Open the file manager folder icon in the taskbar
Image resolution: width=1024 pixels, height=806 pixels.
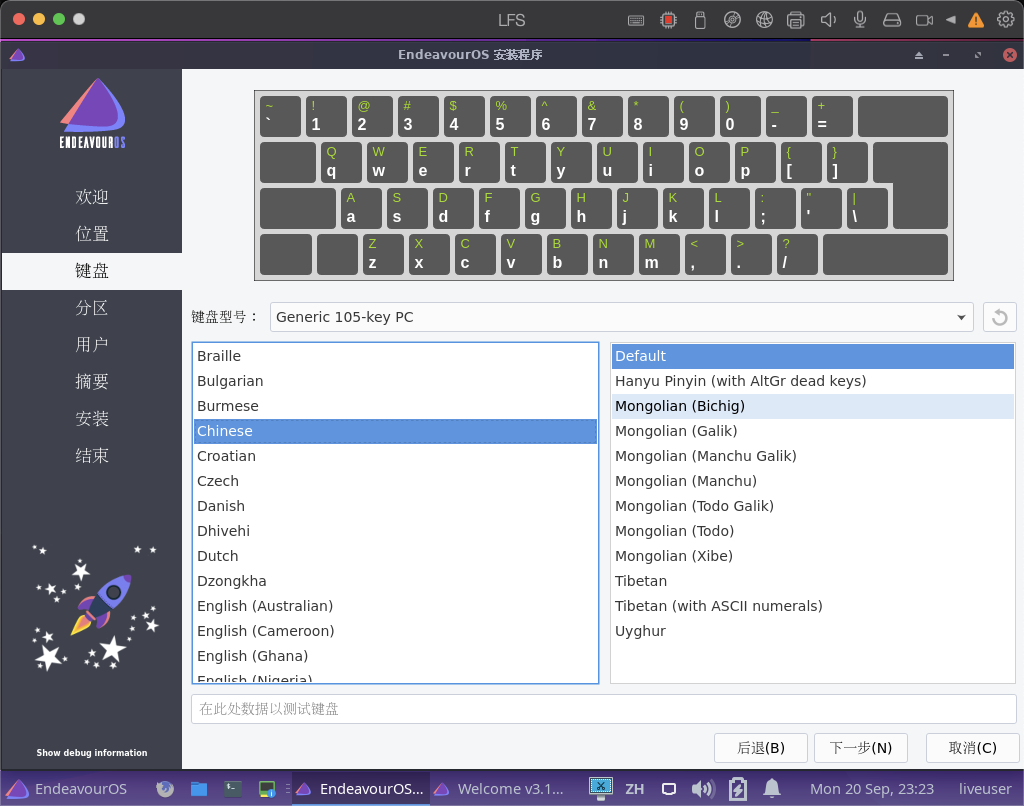pyautogui.click(x=199, y=789)
